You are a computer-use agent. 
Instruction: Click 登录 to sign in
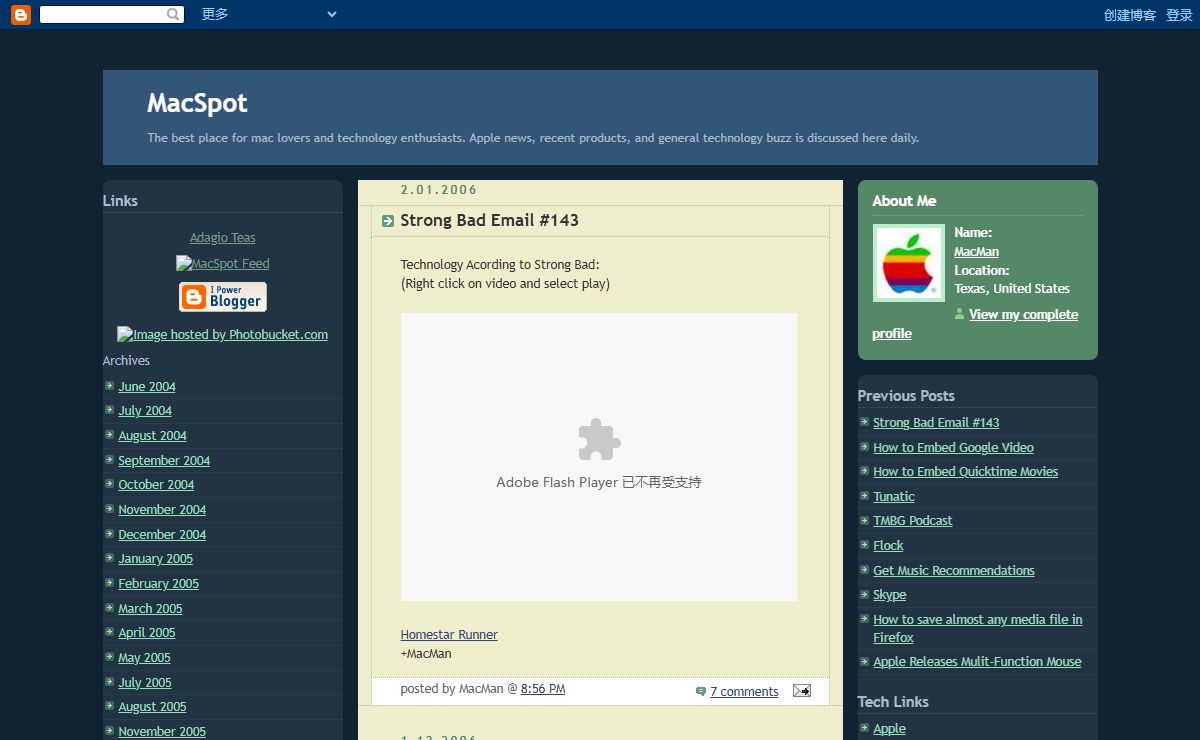click(x=1179, y=15)
